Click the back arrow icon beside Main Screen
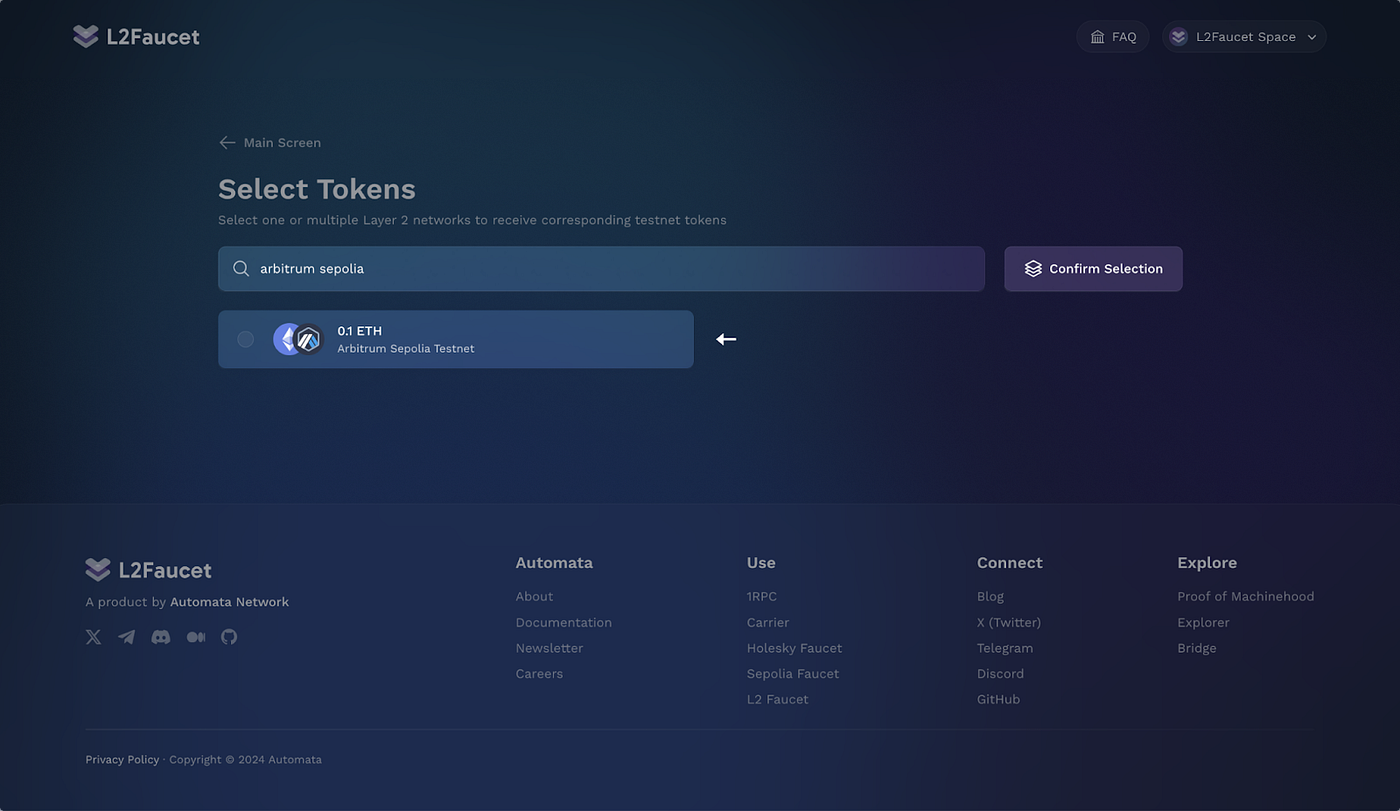 tap(227, 143)
